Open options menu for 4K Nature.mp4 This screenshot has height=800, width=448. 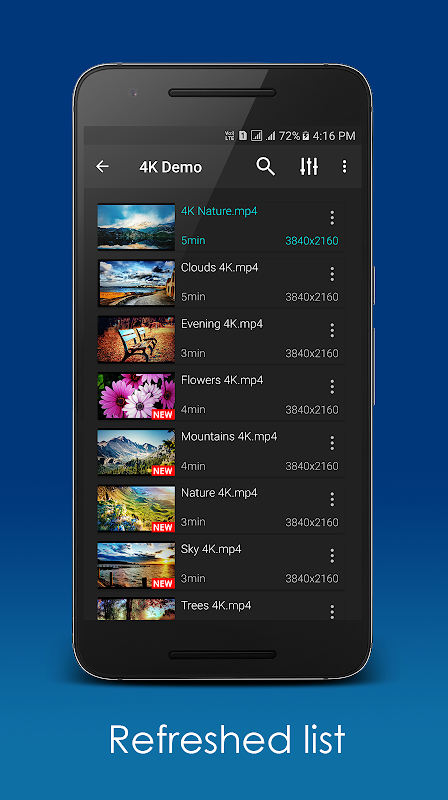tap(332, 218)
